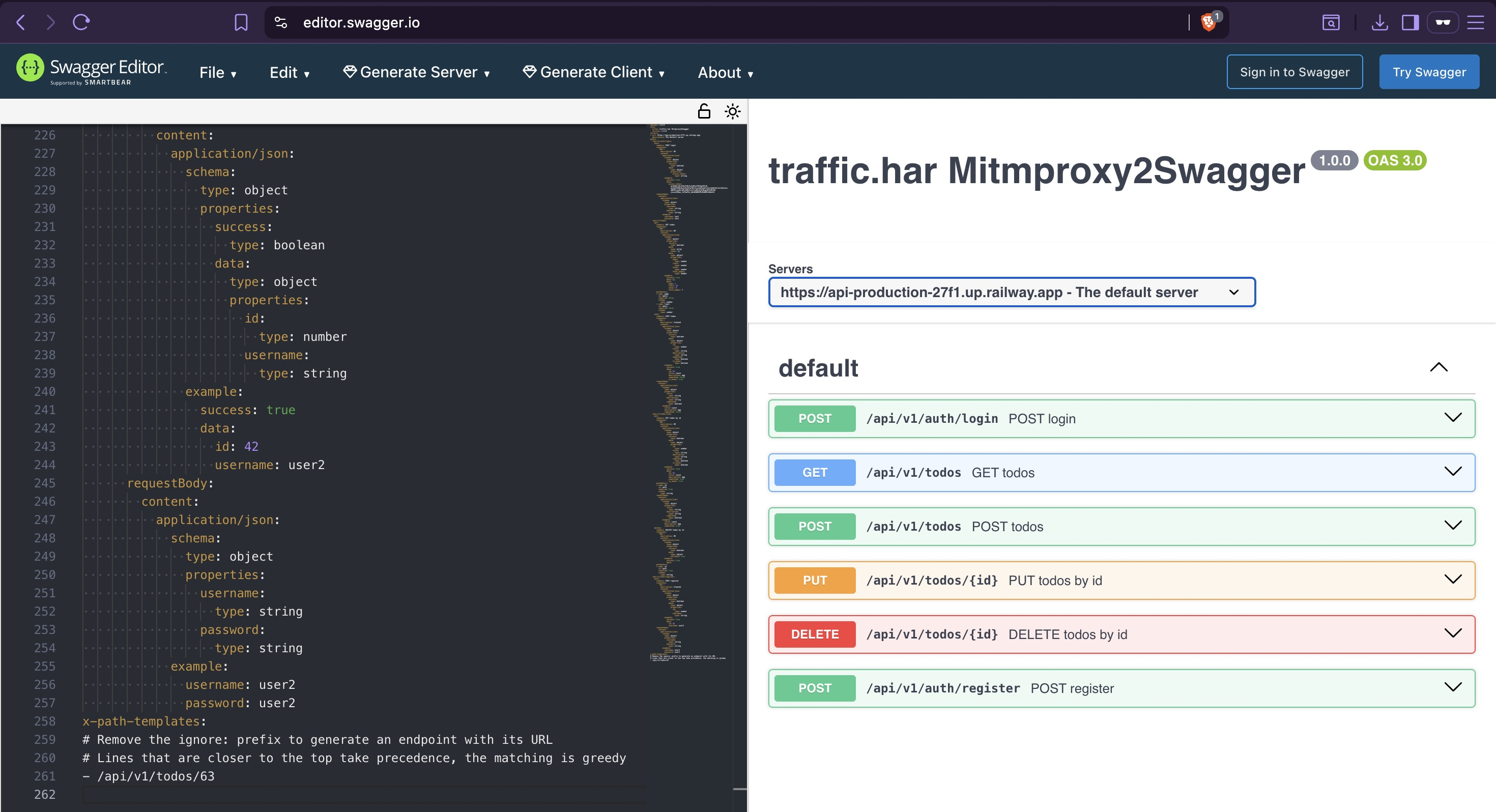Click the GET method badge for todos
1496x812 pixels.
tap(814, 473)
